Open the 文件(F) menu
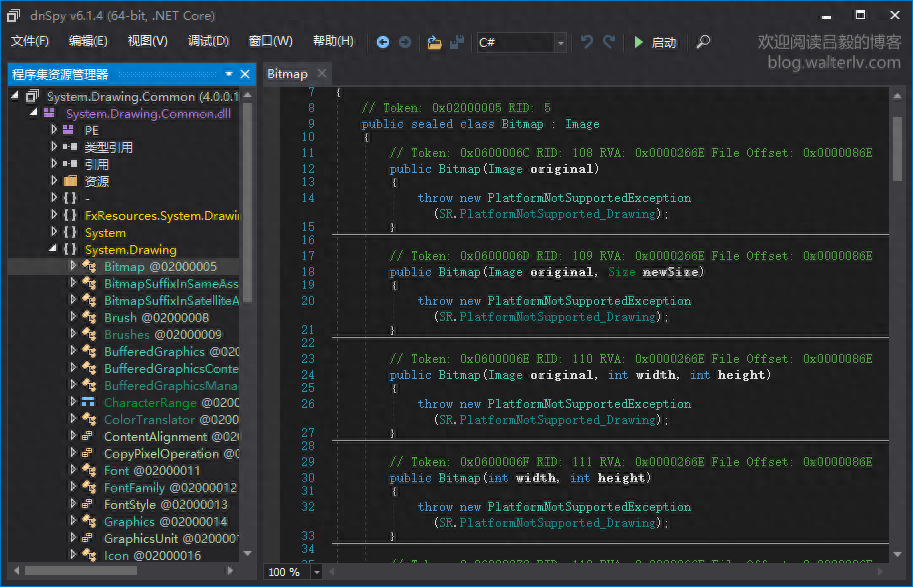Viewport: 913px width, 587px height. (x=30, y=41)
